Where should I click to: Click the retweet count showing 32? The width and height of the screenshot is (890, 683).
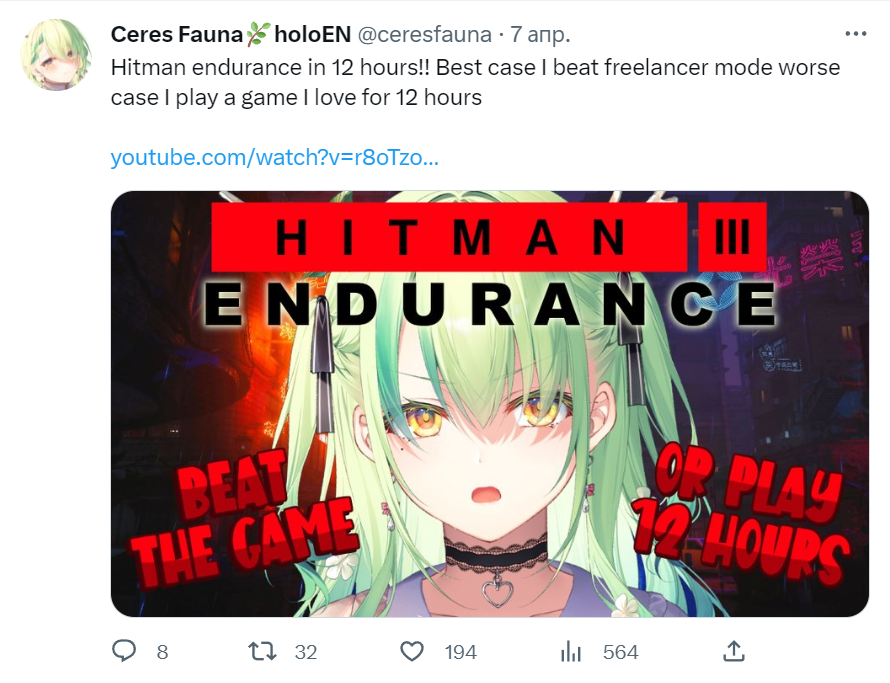coord(306,652)
